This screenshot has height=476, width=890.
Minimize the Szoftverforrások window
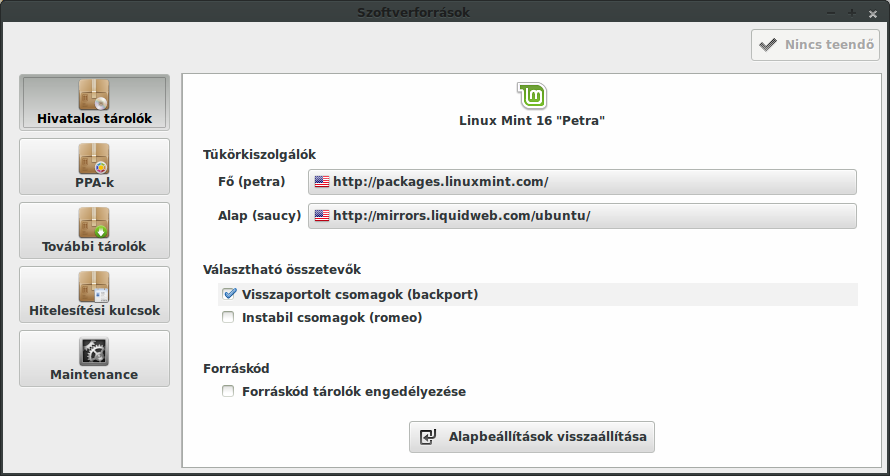(x=831, y=12)
